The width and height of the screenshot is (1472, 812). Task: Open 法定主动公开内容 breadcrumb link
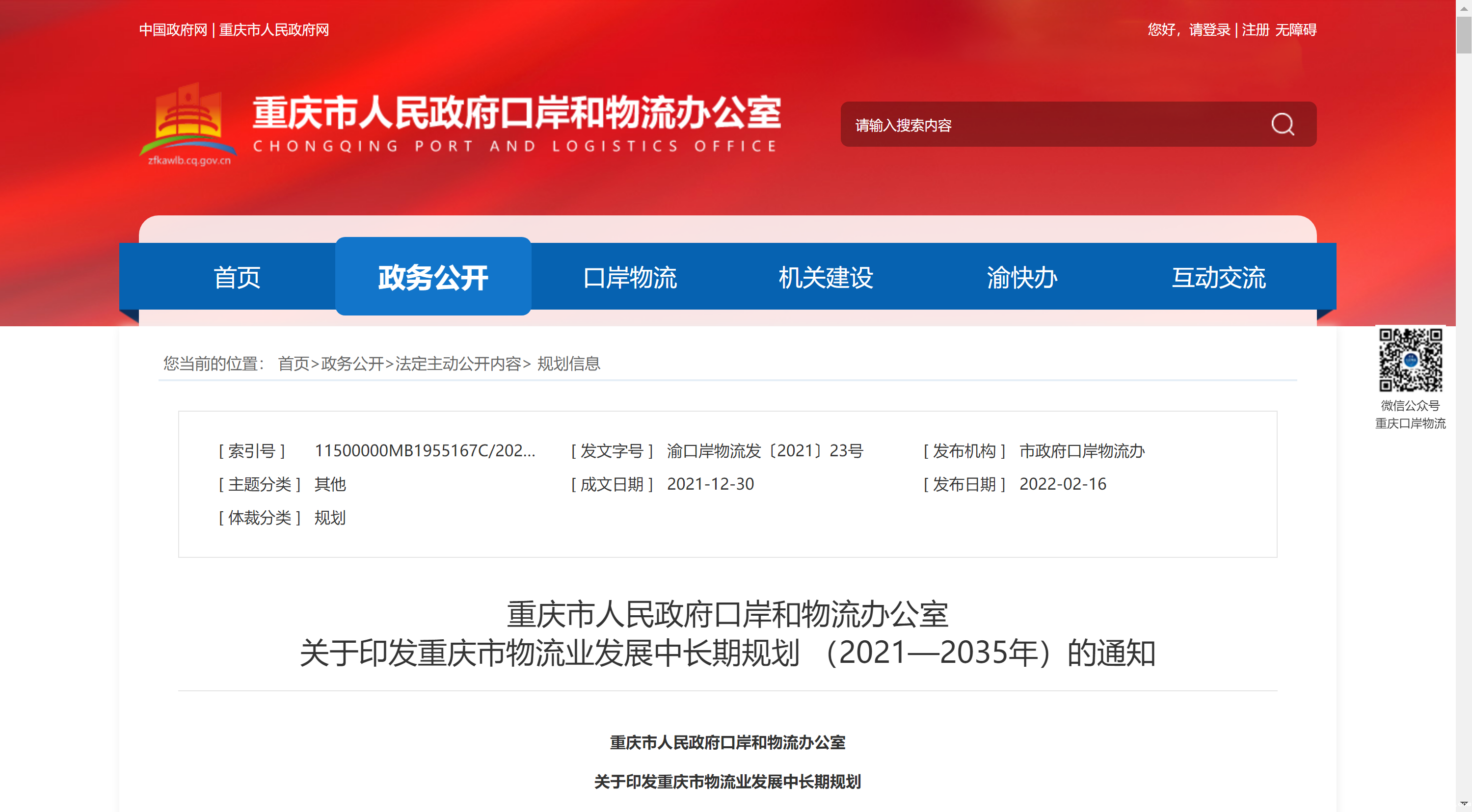click(458, 364)
